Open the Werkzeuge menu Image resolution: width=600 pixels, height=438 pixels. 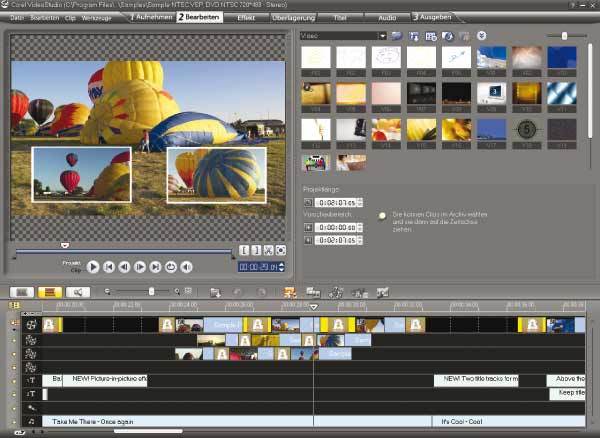pos(96,18)
